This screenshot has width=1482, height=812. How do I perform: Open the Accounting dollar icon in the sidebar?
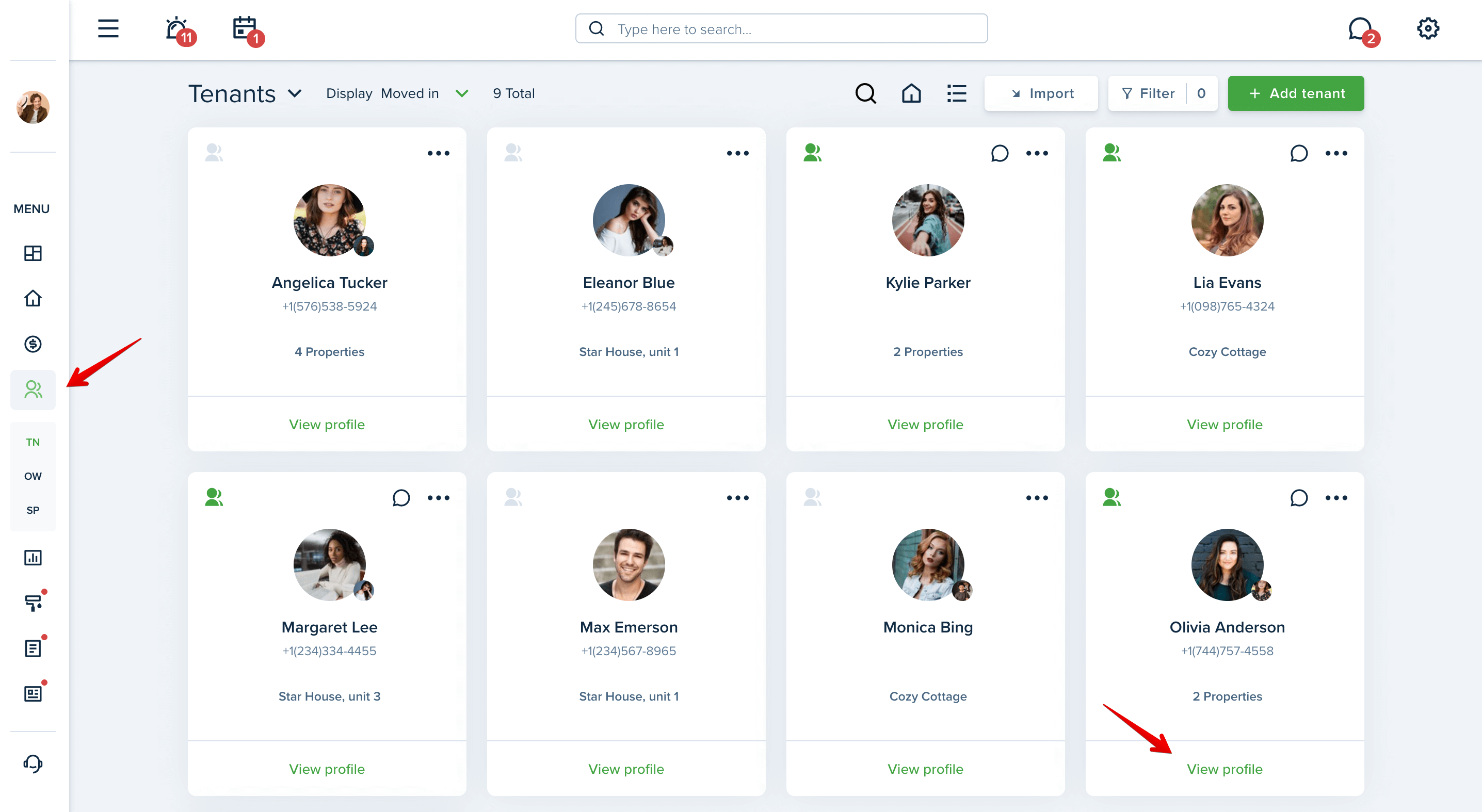33,344
